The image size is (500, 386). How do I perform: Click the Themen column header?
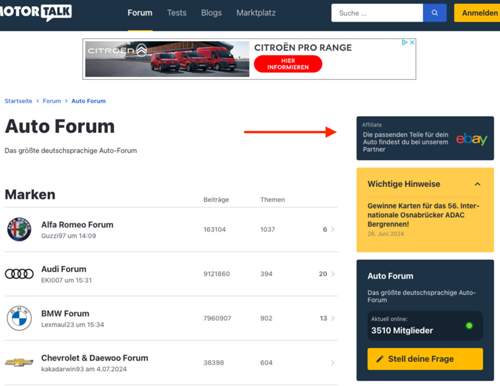coord(273,200)
